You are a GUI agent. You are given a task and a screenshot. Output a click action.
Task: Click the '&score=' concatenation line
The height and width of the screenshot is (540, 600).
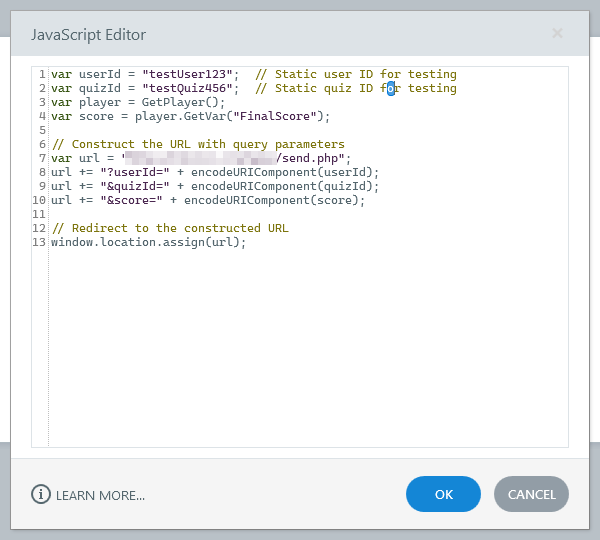208,200
